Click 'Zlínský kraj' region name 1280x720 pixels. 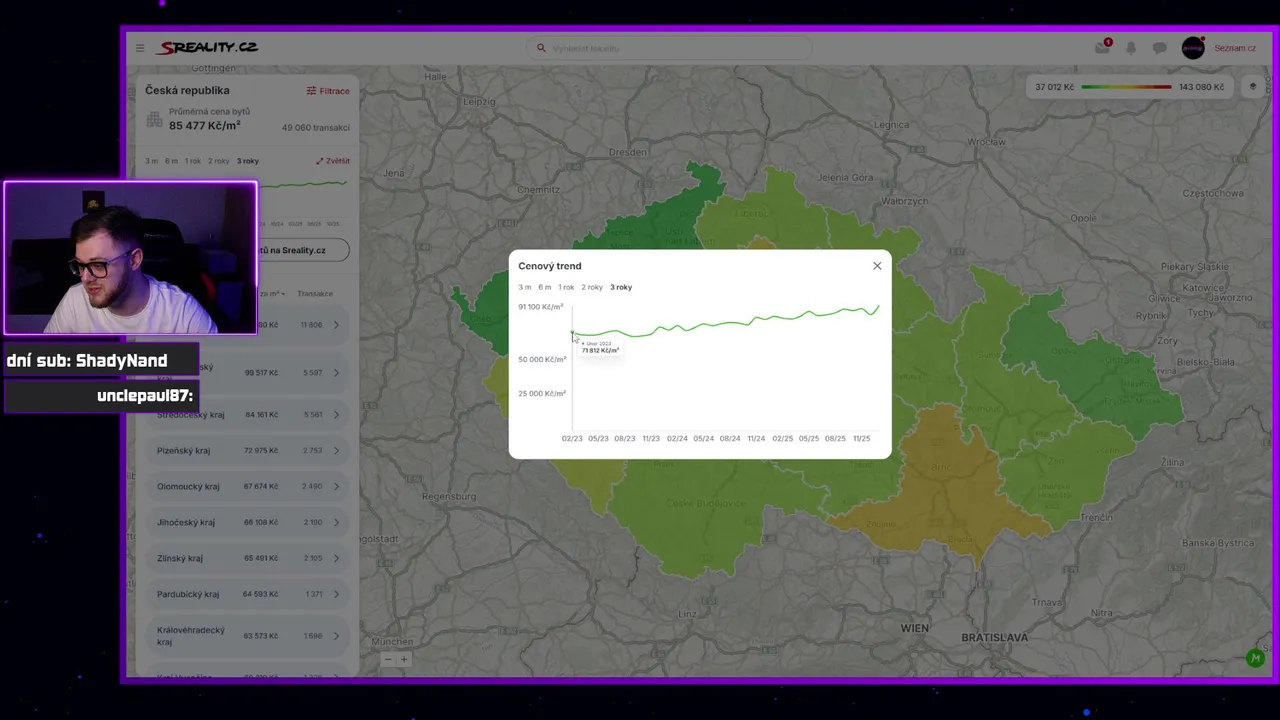tap(180, 558)
